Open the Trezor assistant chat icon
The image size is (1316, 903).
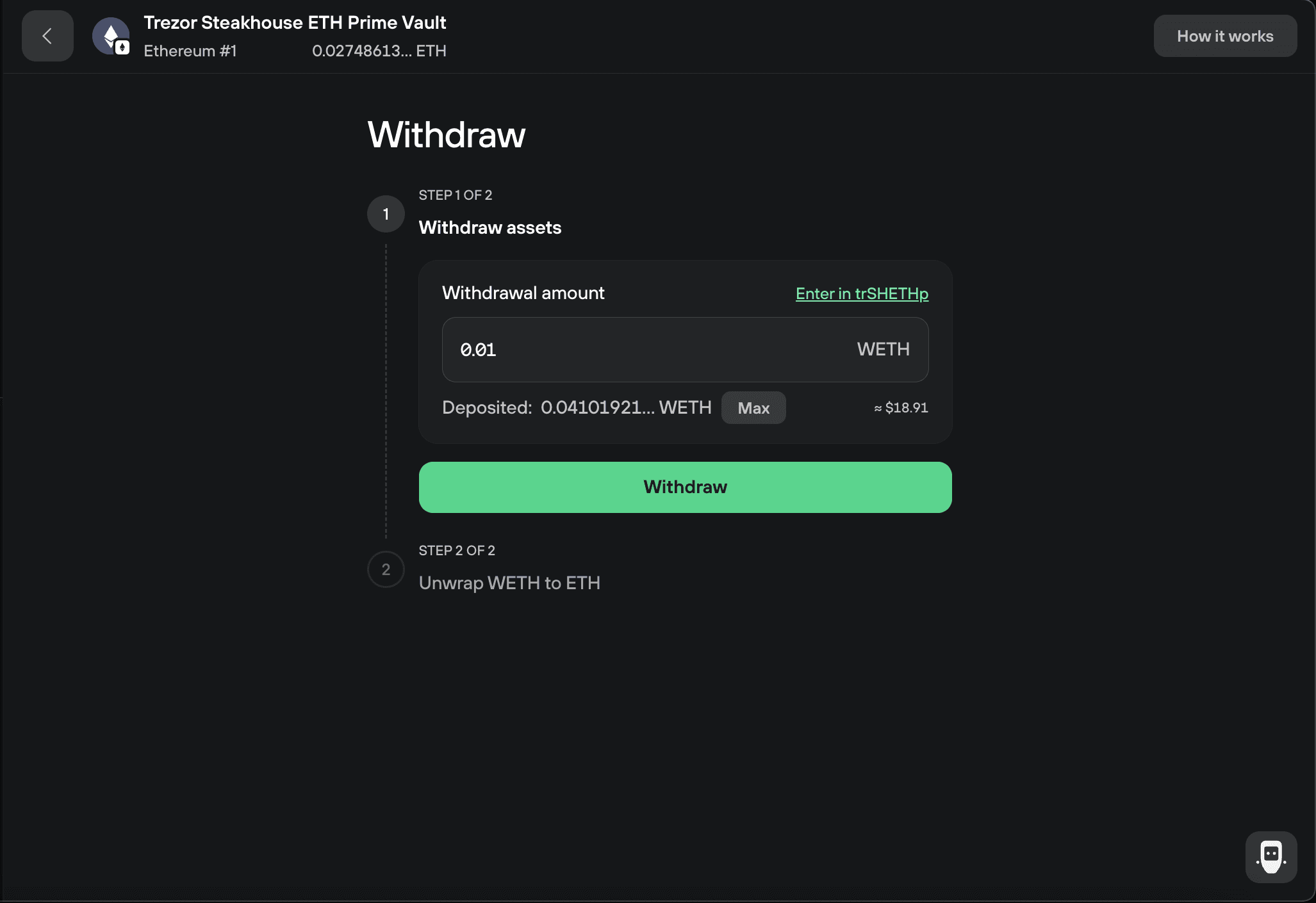pyautogui.click(x=1271, y=857)
